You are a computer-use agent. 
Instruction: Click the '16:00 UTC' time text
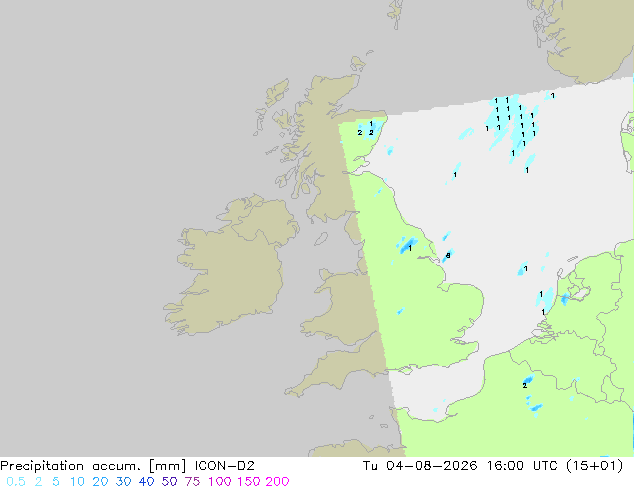pyautogui.click(x=523, y=466)
